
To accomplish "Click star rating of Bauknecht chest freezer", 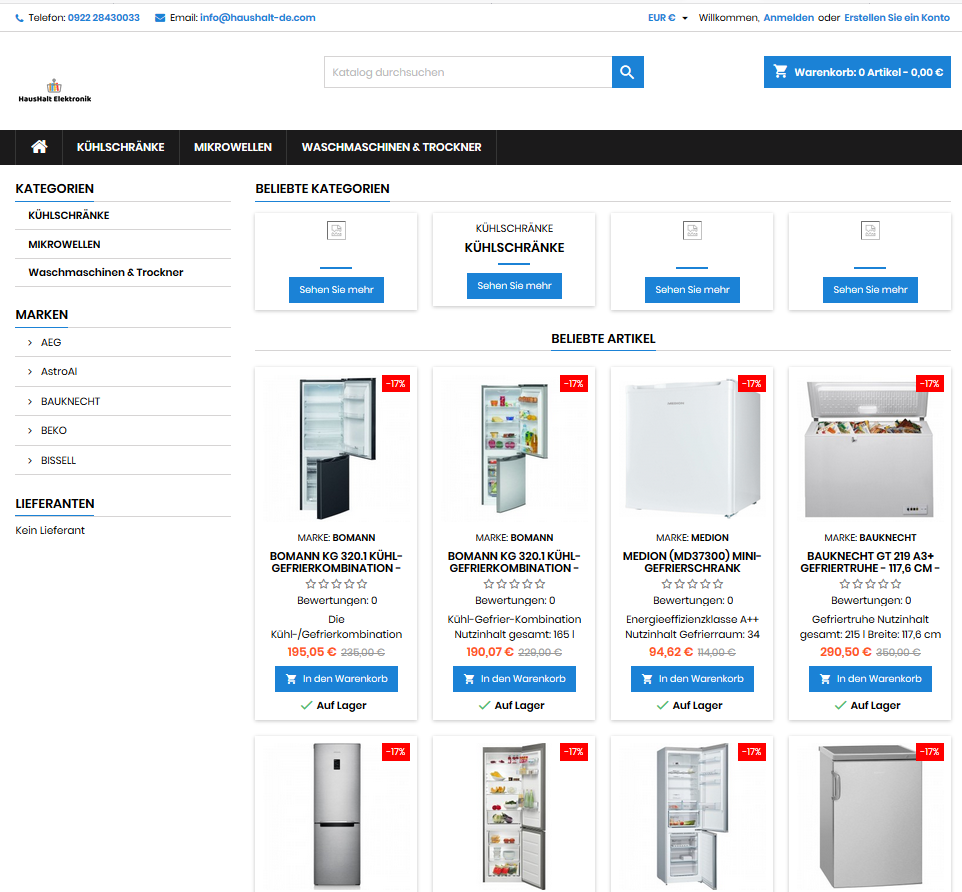I will click(870, 584).
